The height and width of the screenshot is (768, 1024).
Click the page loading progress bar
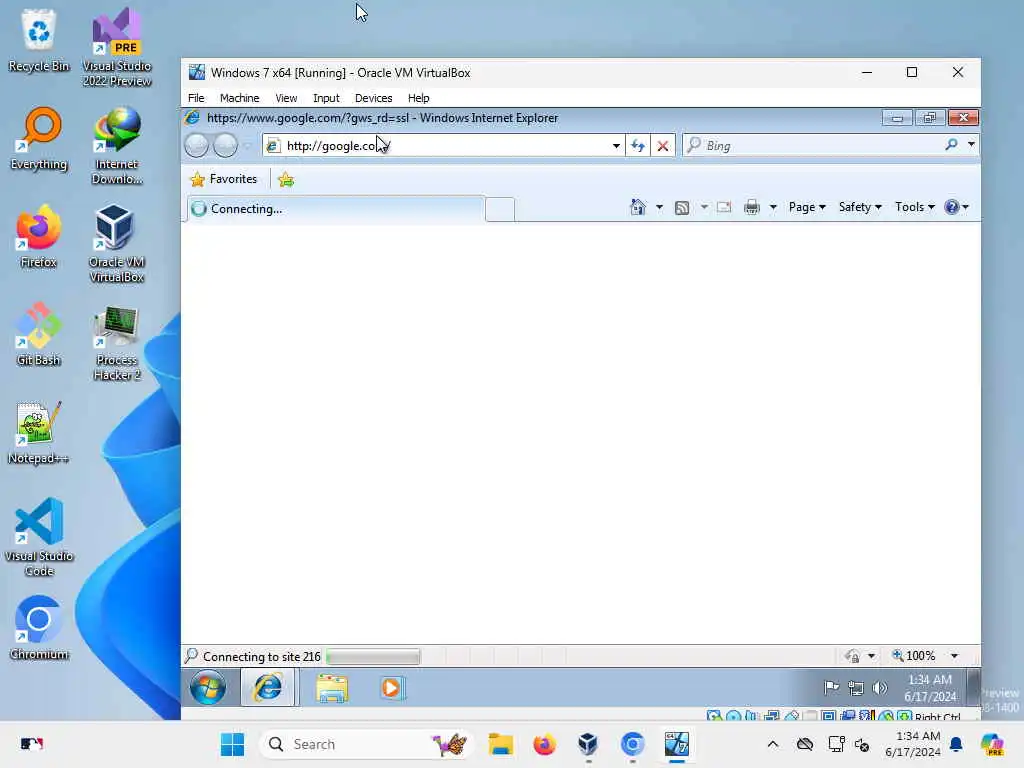tap(373, 656)
